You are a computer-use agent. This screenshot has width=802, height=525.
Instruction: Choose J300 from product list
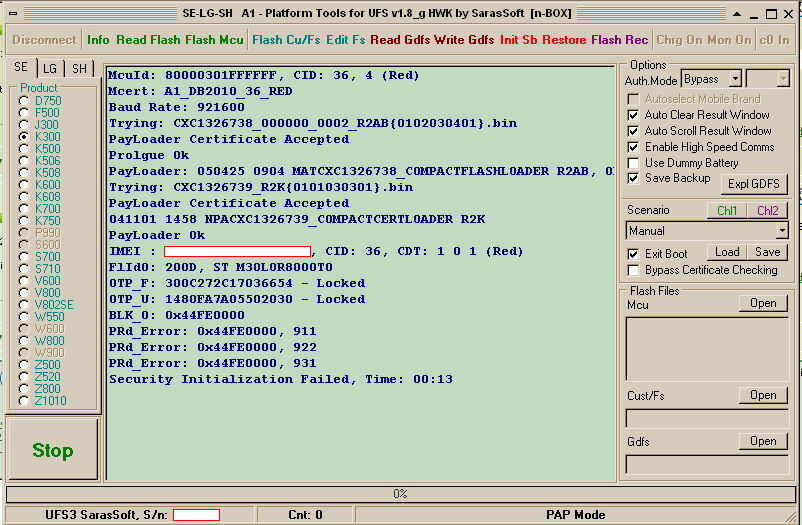coord(24,125)
